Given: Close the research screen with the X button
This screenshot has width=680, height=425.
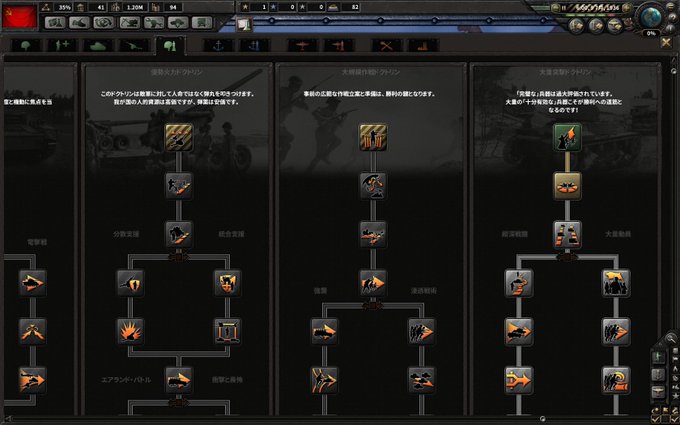Looking at the screenshot, I should [x=666, y=42].
